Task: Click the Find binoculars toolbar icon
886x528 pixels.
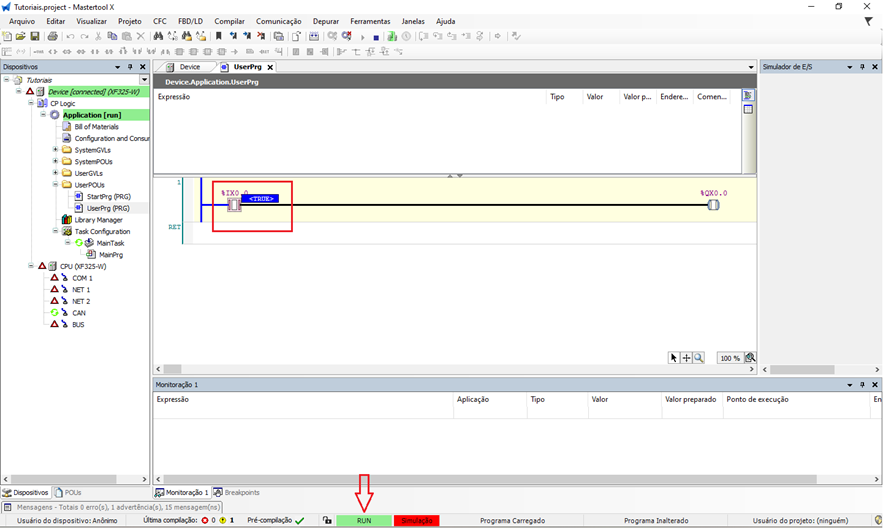Action: coord(158,36)
